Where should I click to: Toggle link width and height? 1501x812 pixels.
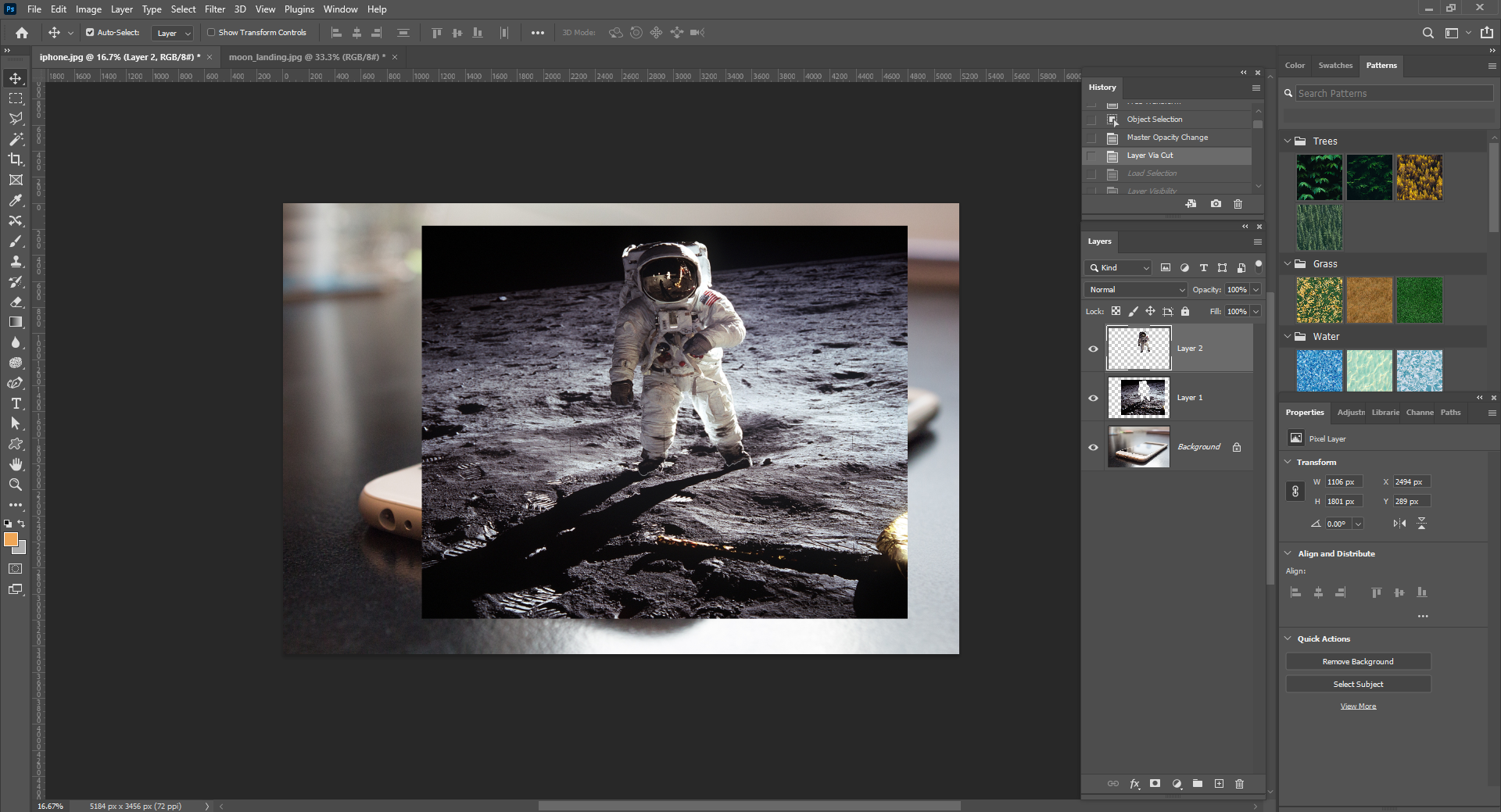[x=1295, y=492]
